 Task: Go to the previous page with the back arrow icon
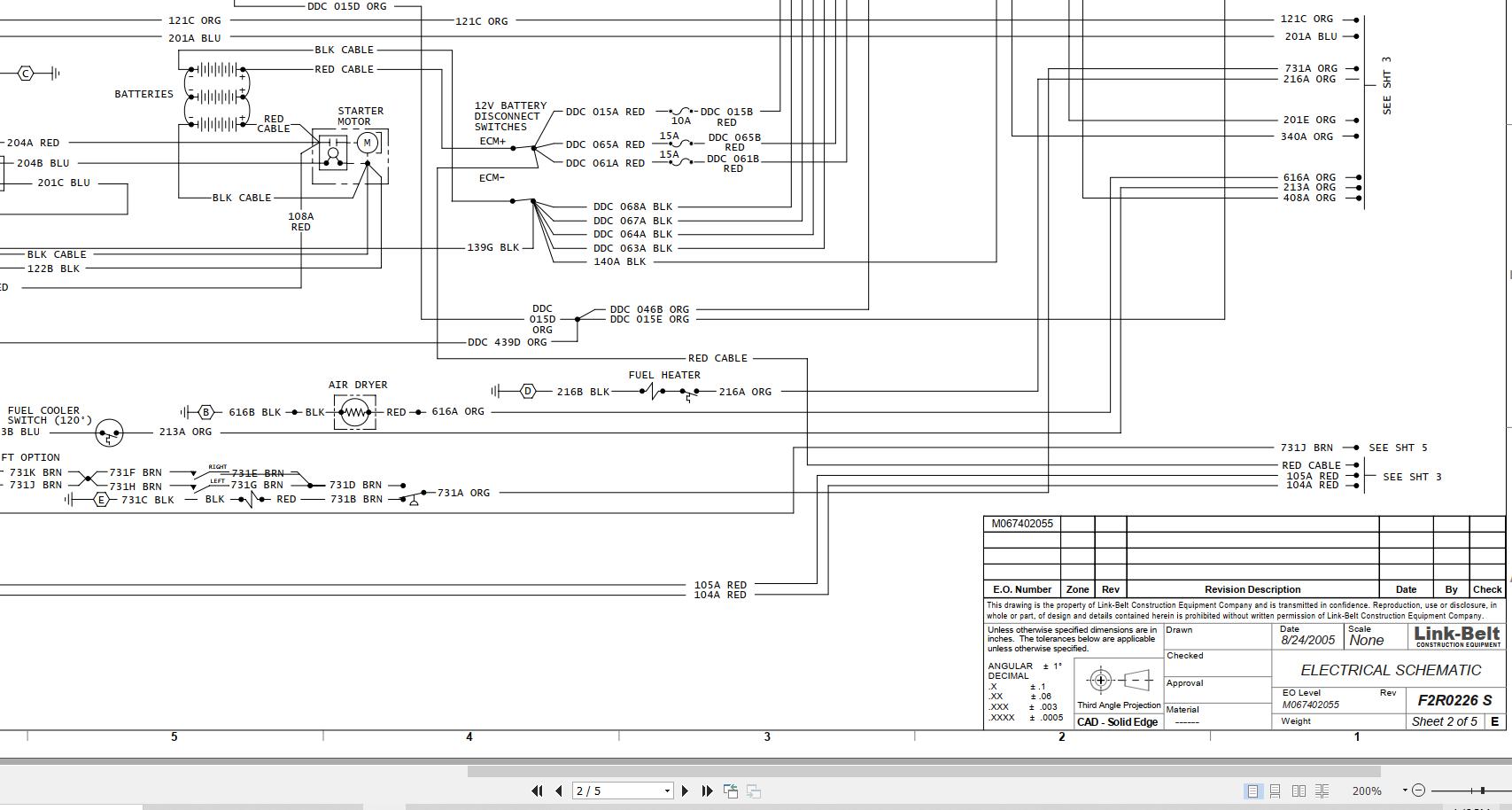[x=559, y=791]
